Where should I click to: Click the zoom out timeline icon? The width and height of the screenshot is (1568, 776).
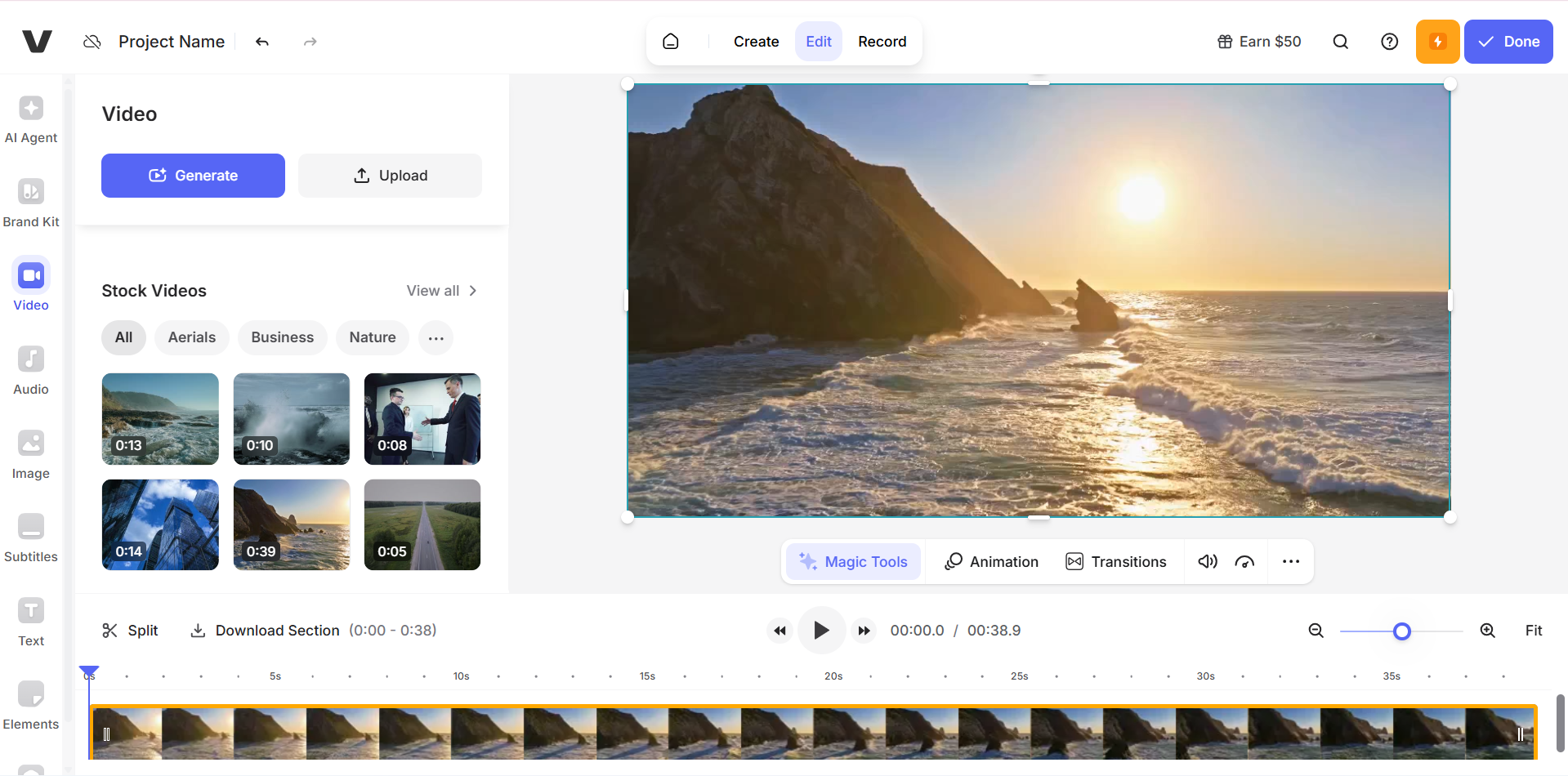[x=1316, y=631]
